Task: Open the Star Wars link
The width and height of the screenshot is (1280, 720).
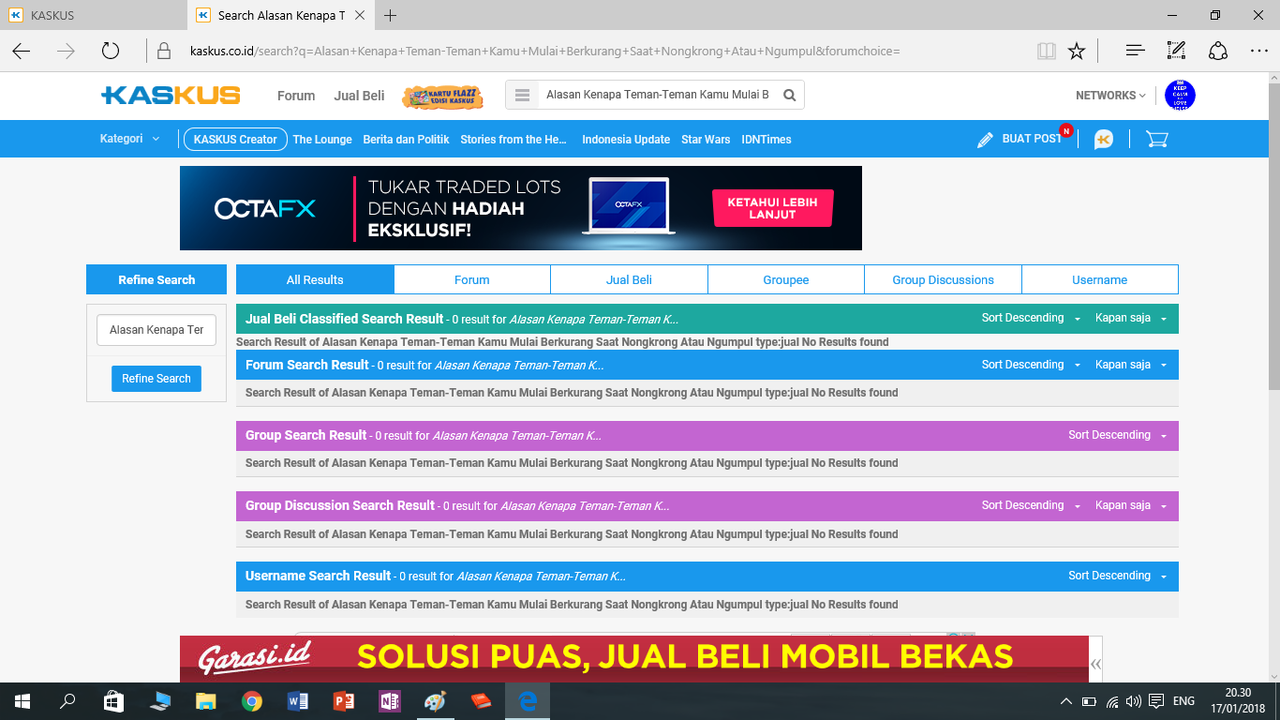Action: click(x=706, y=139)
